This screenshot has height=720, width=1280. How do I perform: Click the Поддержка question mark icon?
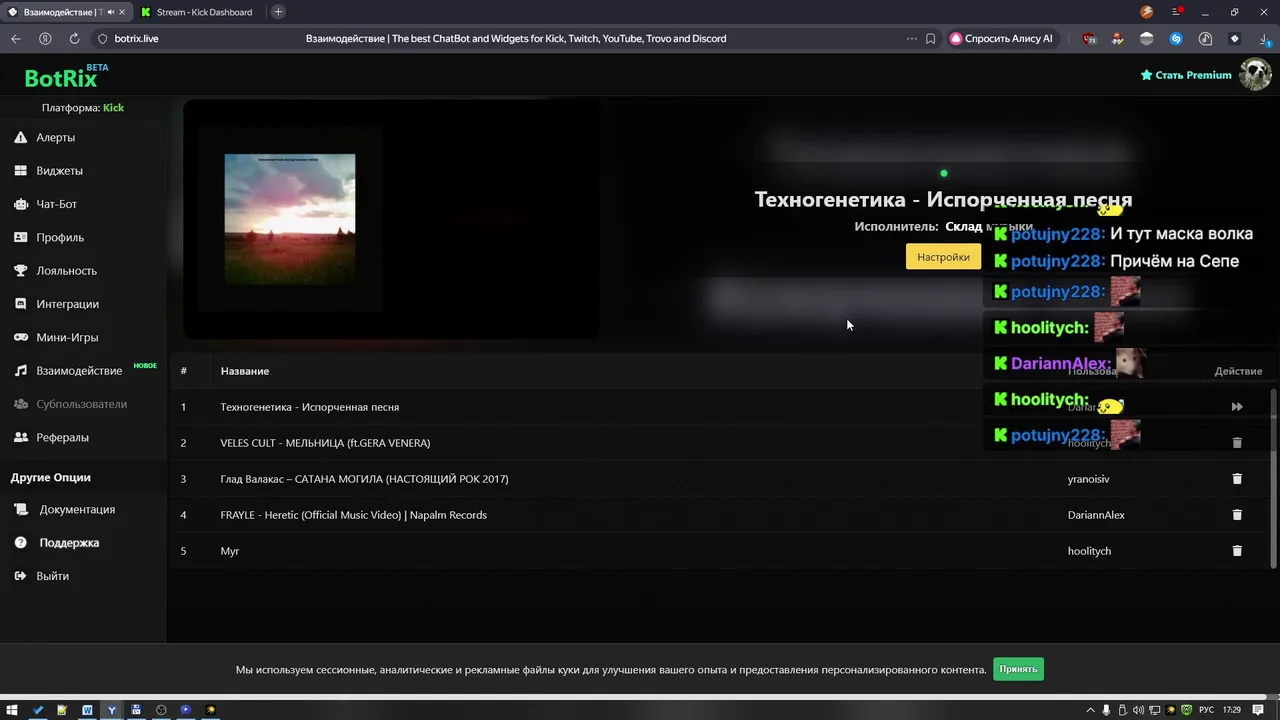21,543
